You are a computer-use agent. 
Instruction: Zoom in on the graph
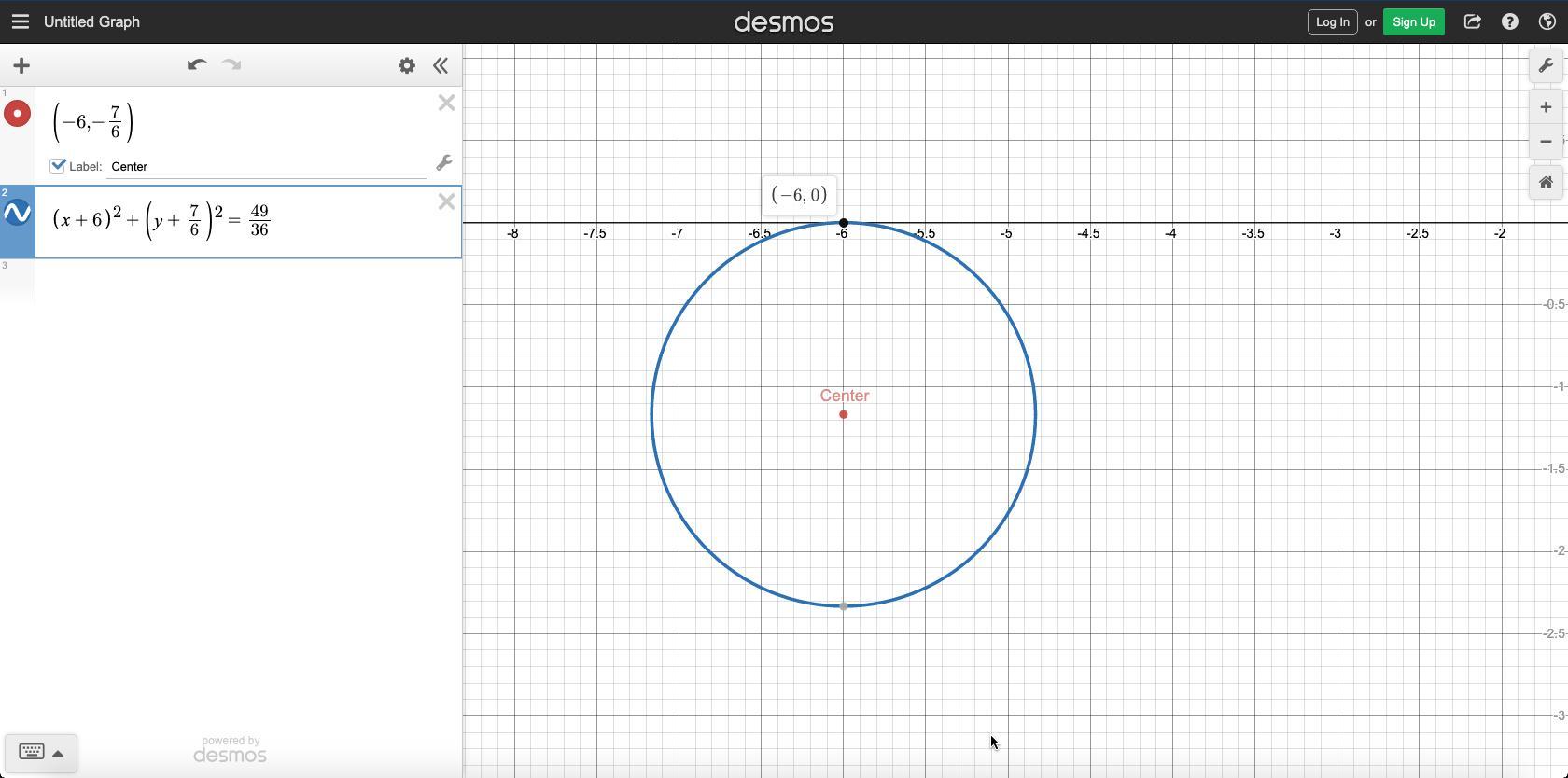[x=1546, y=107]
